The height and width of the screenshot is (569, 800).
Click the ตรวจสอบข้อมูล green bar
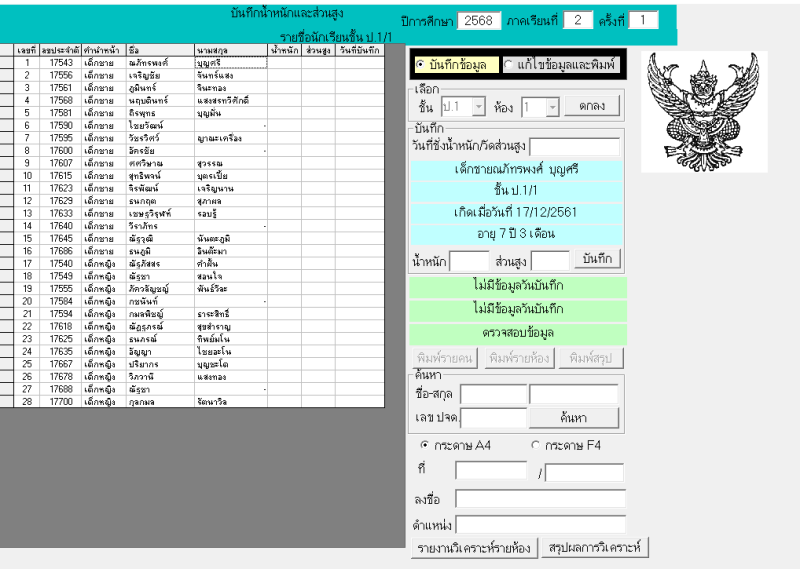point(518,333)
